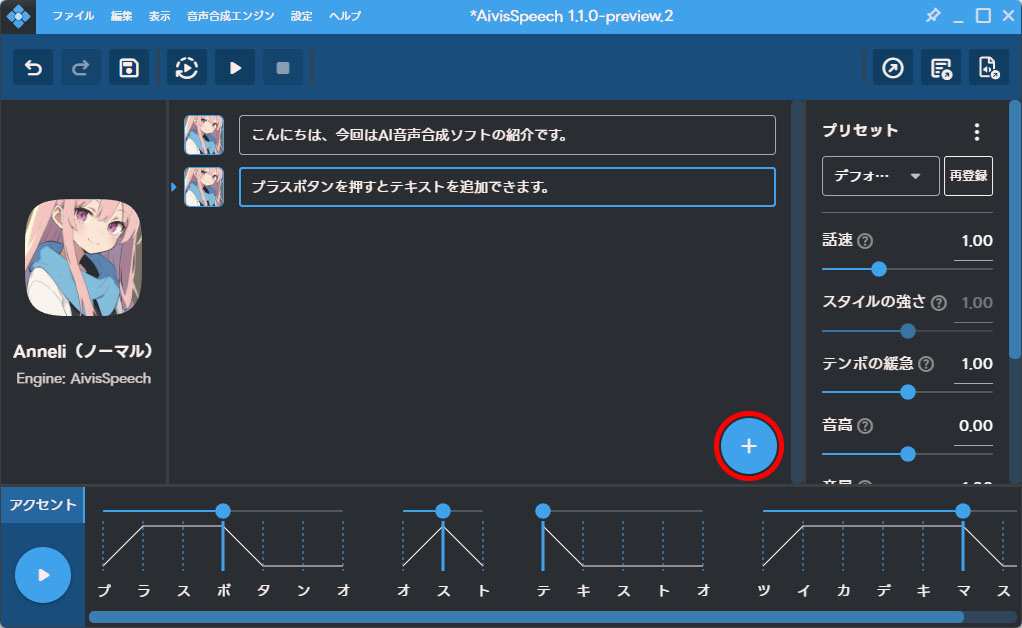Image resolution: width=1022 pixels, height=628 pixels.
Task: Click the 音高 slider handle
Action: pos(907,454)
